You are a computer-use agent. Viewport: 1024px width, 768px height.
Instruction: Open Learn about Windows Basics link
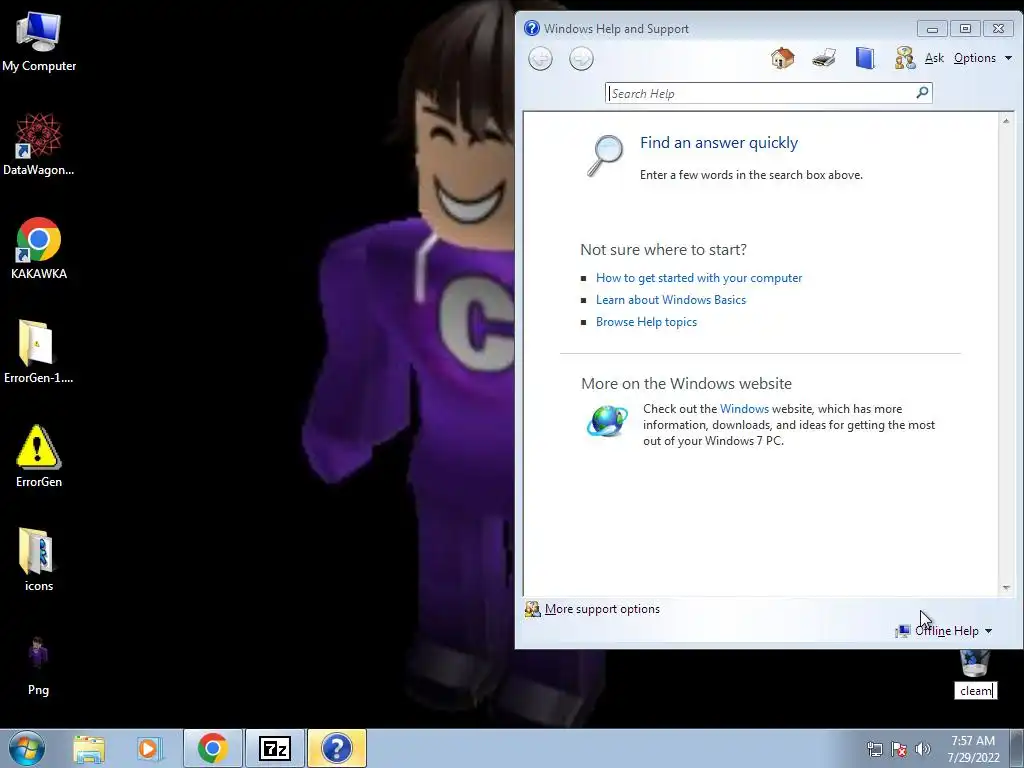671,300
